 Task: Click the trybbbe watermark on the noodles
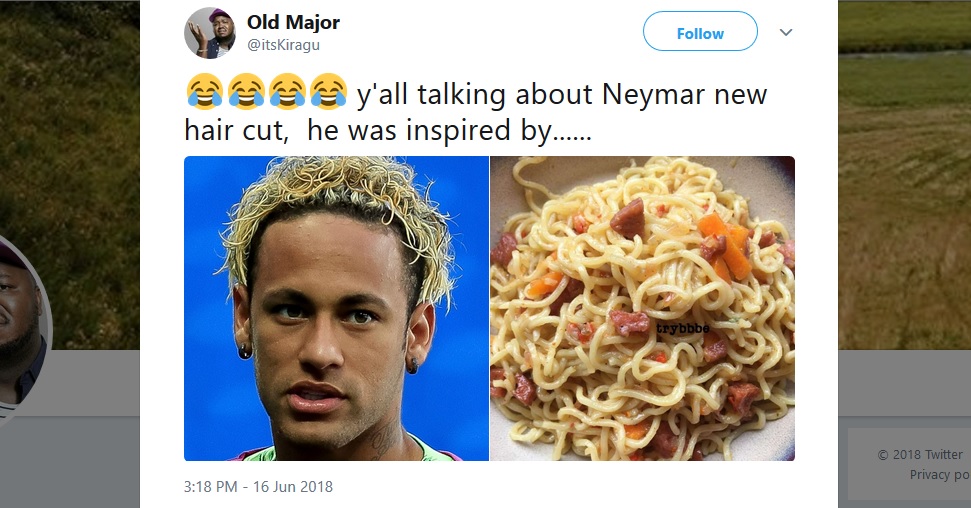pos(683,328)
